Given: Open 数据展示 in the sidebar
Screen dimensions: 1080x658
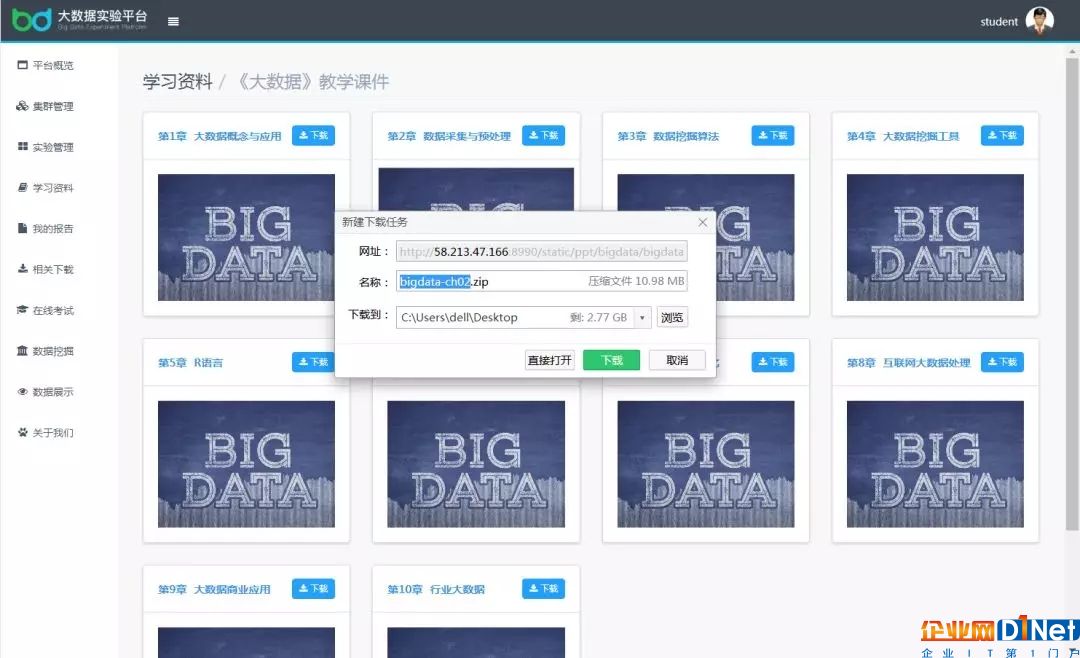Looking at the screenshot, I should coord(45,392).
